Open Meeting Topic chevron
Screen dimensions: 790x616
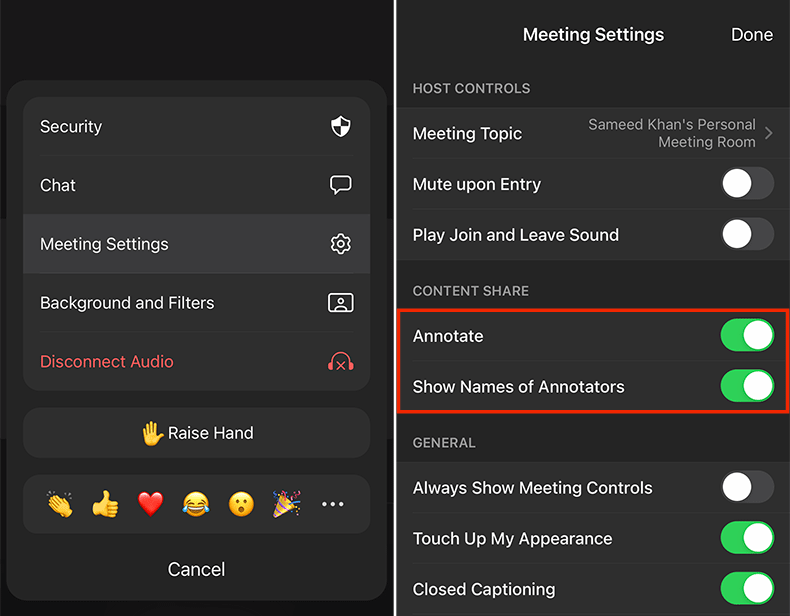tap(768, 133)
